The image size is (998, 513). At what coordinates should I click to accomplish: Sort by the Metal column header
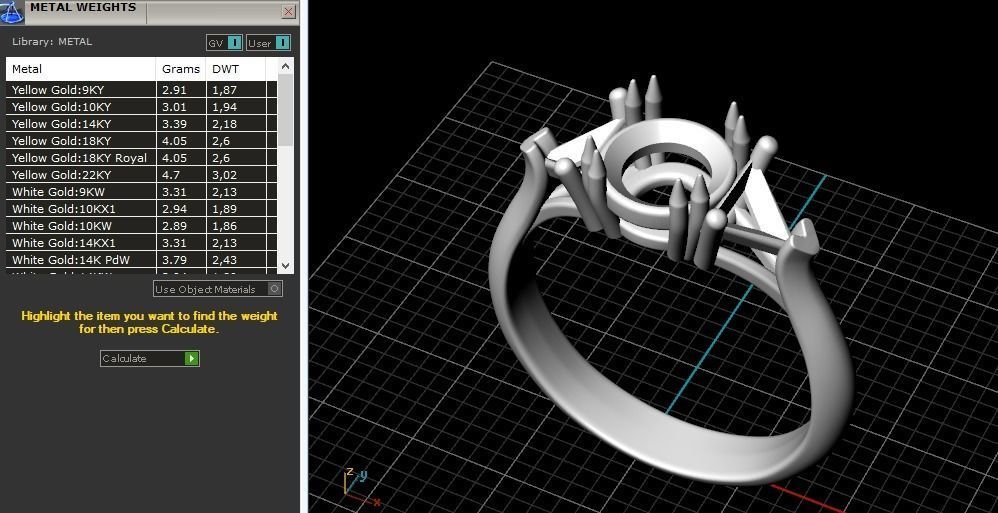(81, 69)
